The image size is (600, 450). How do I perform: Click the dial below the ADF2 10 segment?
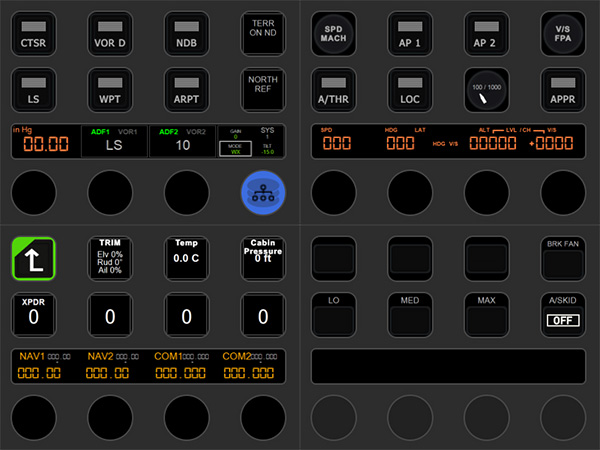pos(187,192)
